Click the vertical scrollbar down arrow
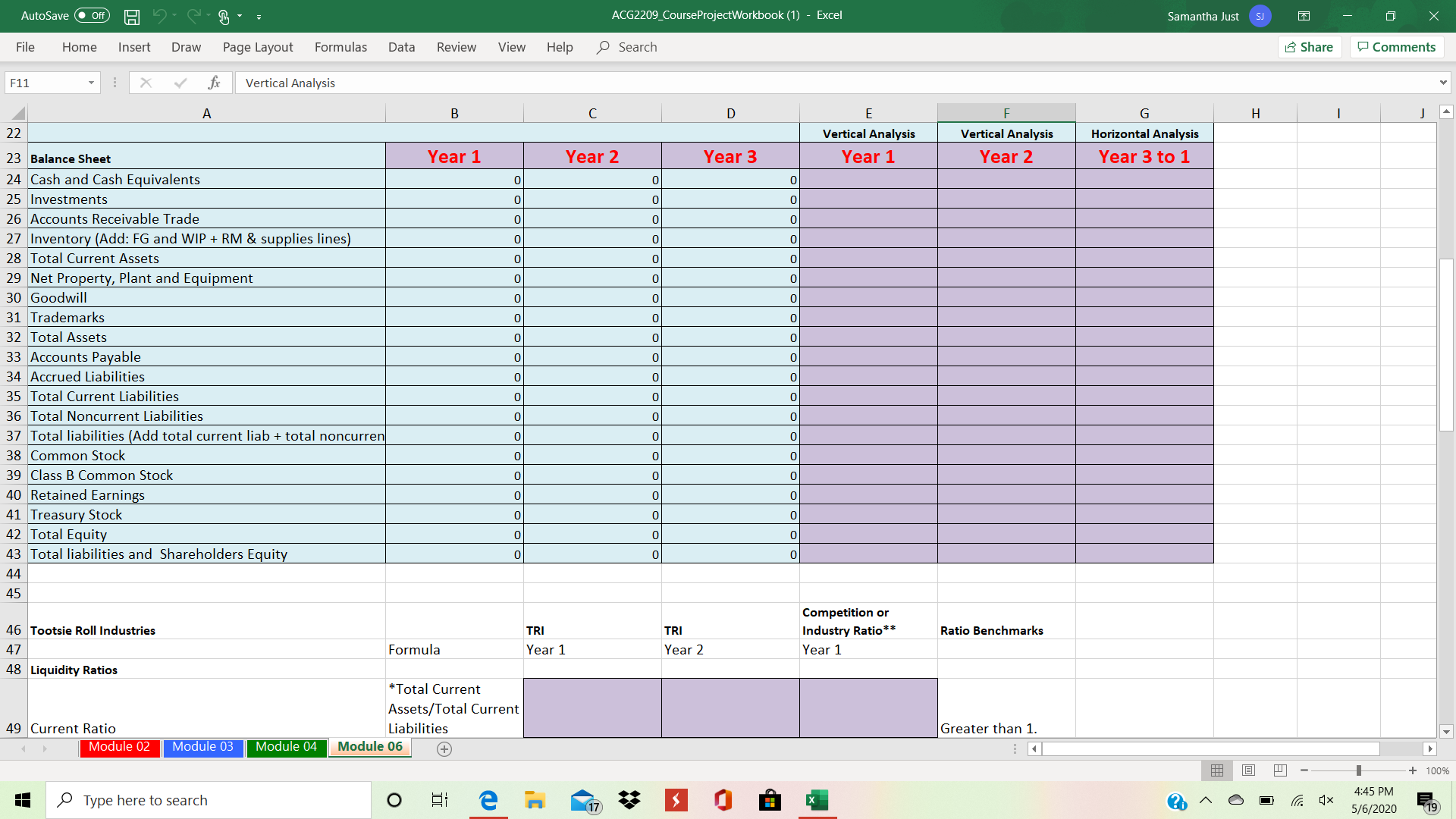This screenshot has height=819, width=1456. pyautogui.click(x=1446, y=732)
